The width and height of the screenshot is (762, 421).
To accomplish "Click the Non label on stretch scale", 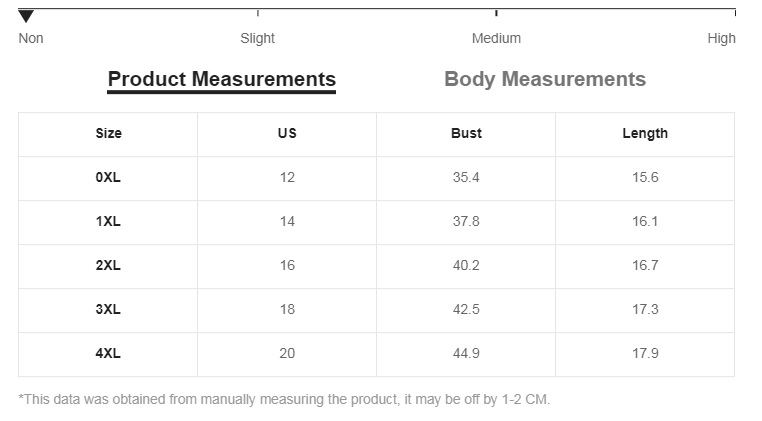I will pos(31,38).
